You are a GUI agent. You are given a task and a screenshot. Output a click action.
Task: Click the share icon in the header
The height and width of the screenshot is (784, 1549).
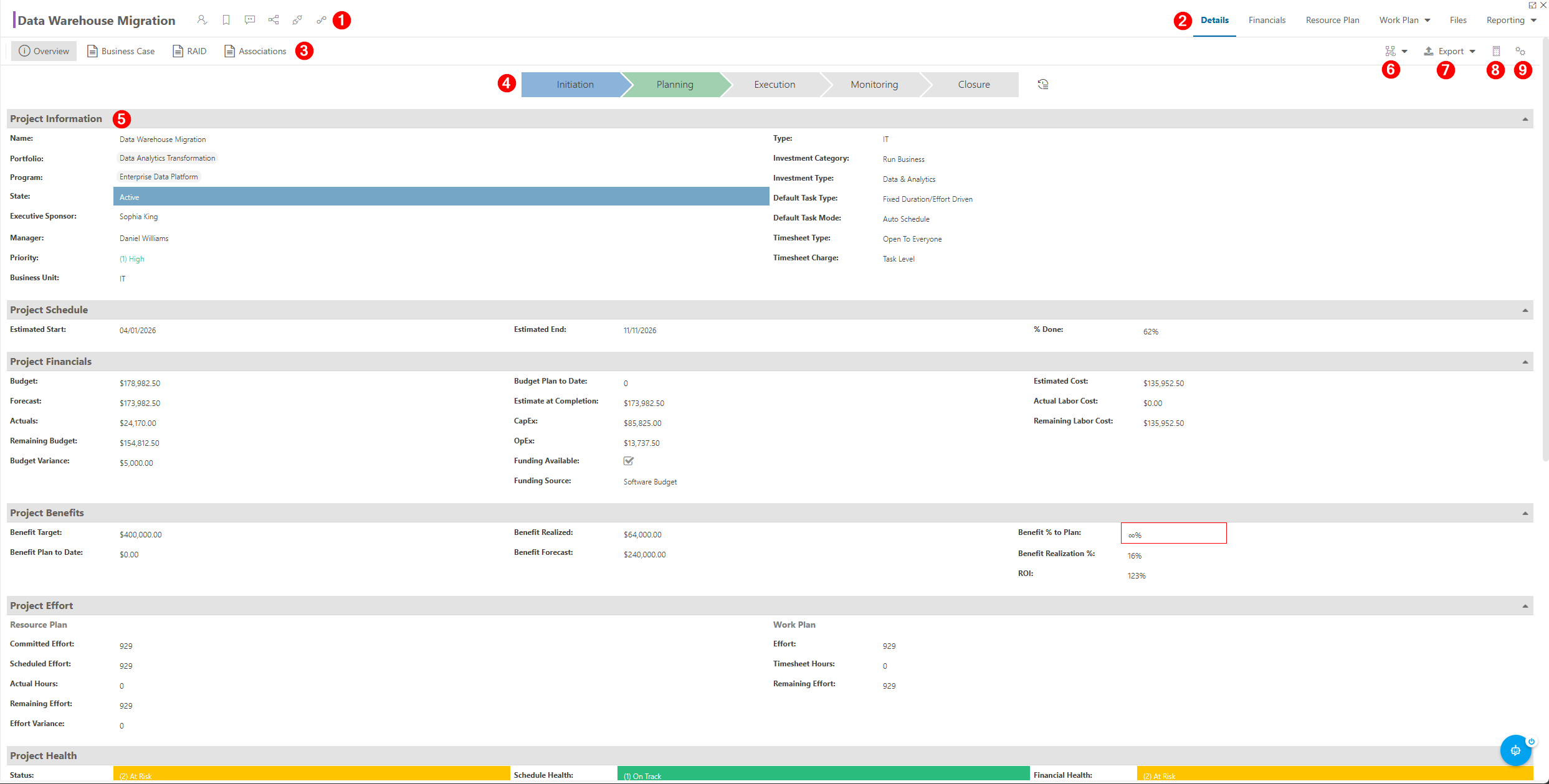pos(274,20)
